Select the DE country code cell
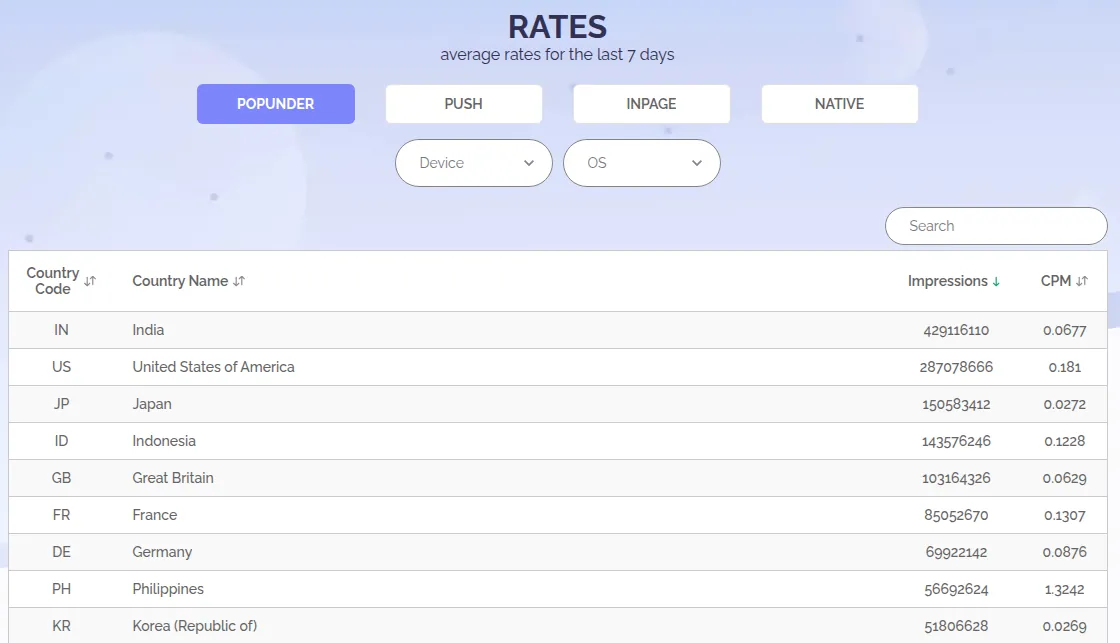The height and width of the screenshot is (643, 1120). [61, 552]
